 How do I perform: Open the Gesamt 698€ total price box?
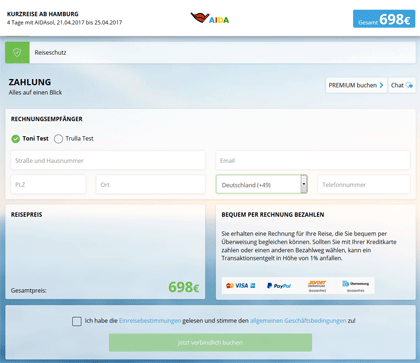384,19
